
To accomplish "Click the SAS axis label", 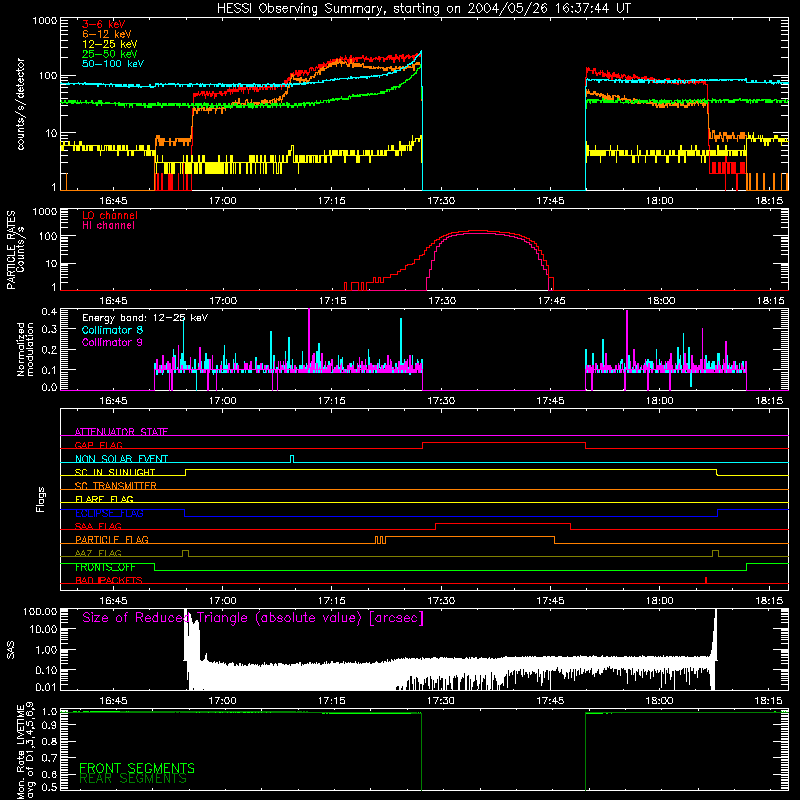I will pos(11,650).
